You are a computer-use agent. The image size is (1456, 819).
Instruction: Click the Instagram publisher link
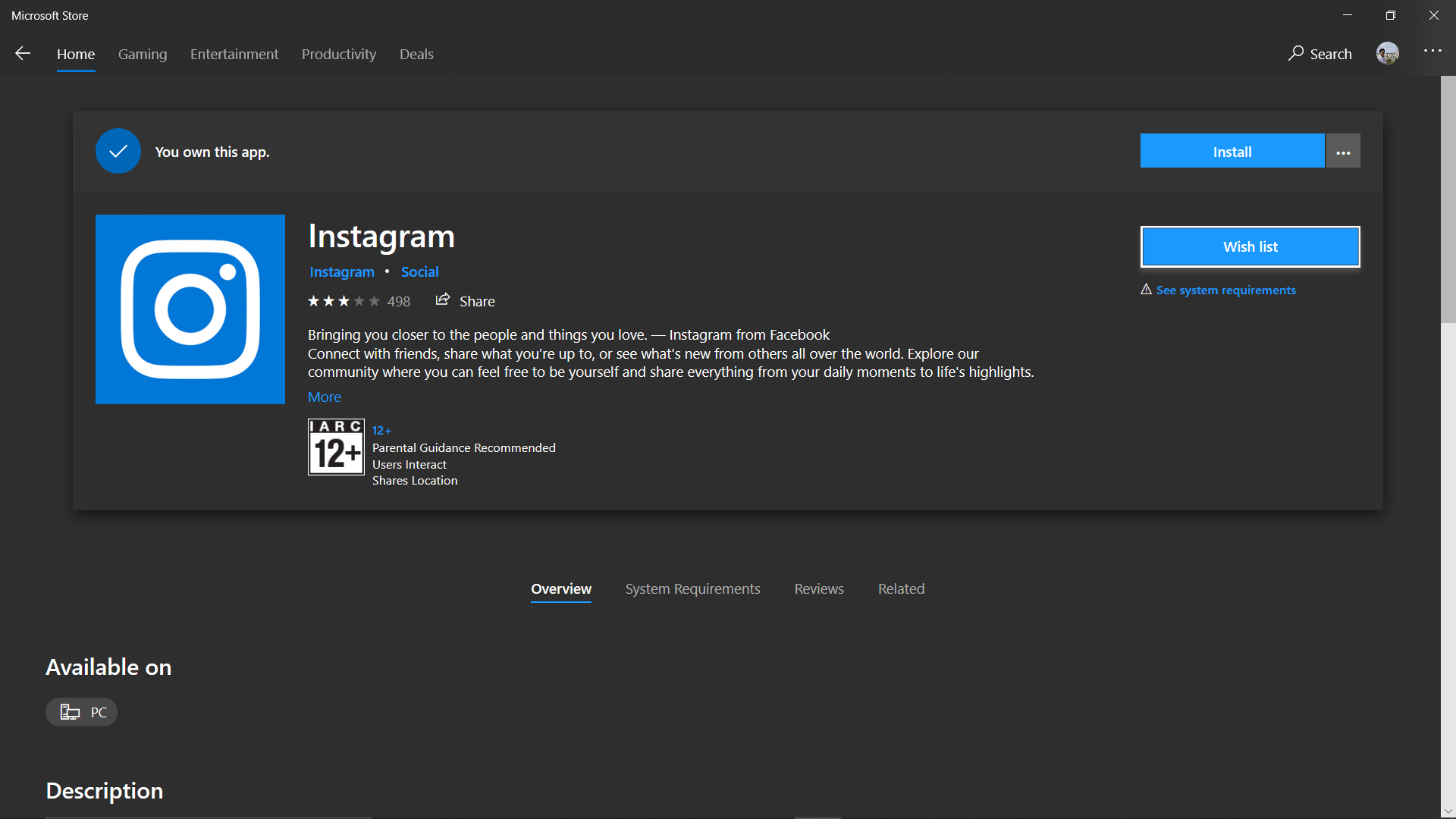point(342,271)
